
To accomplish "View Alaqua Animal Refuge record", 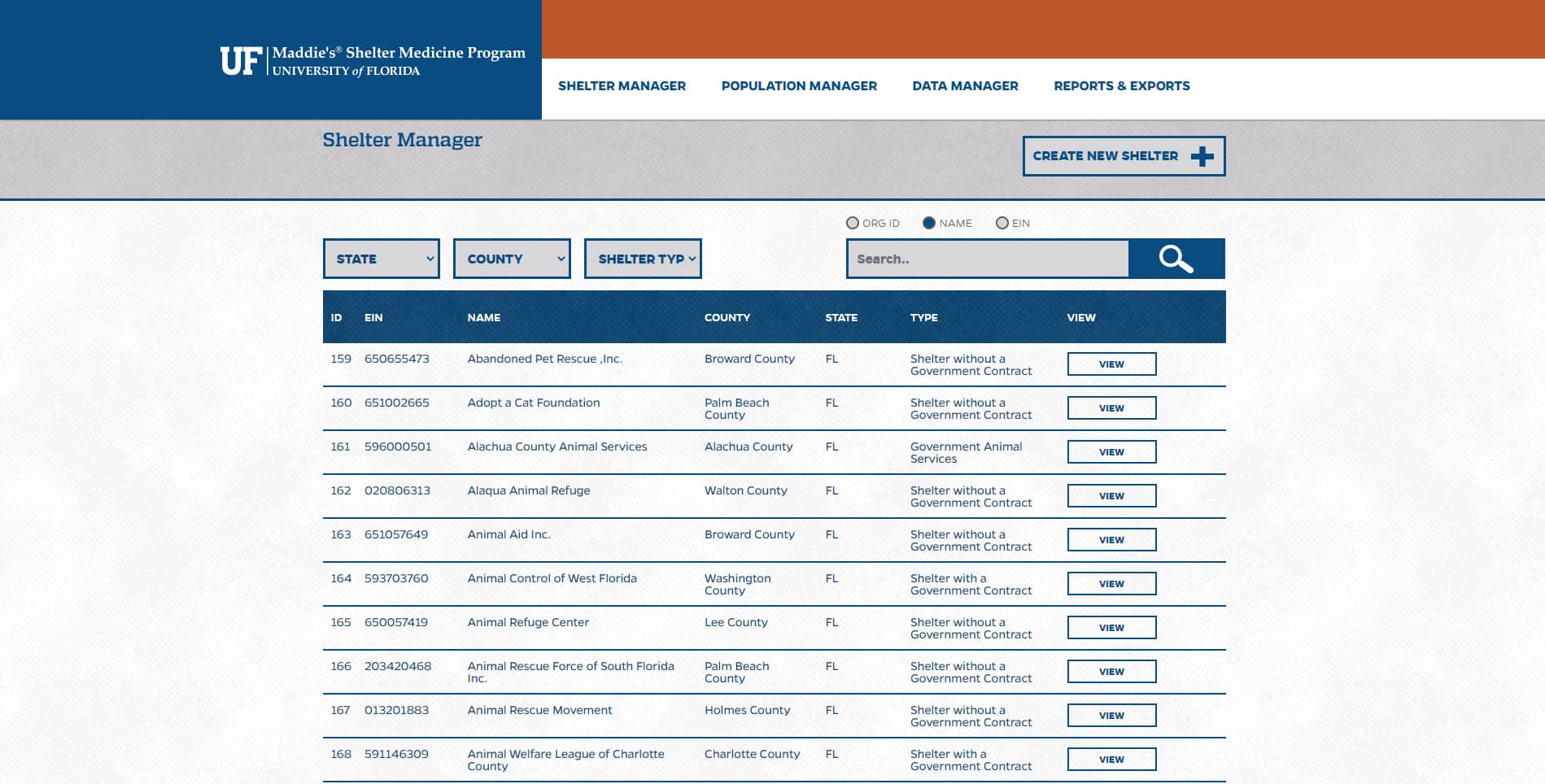I will (x=1111, y=495).
